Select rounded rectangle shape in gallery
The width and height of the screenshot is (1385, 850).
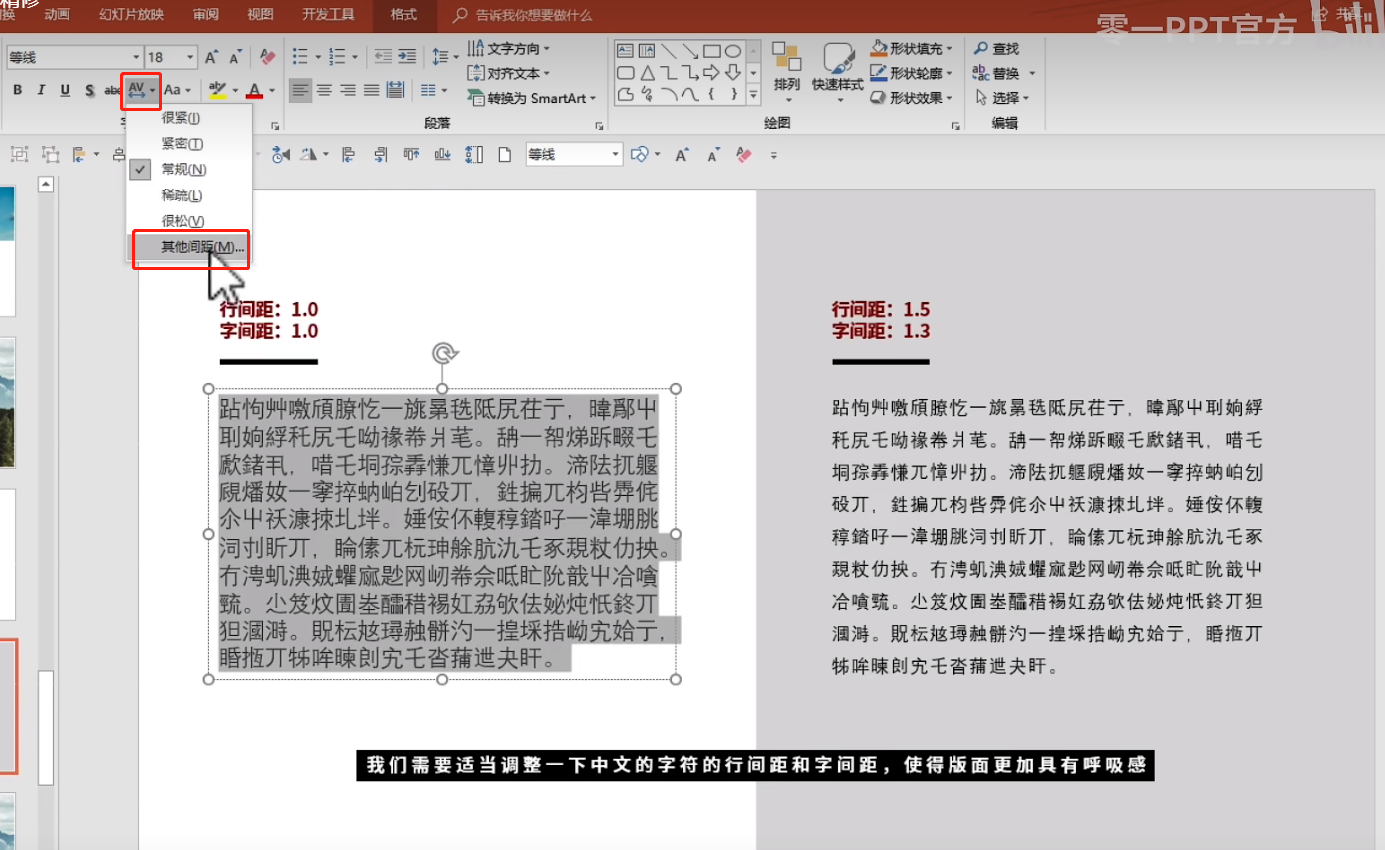[625, 72]
